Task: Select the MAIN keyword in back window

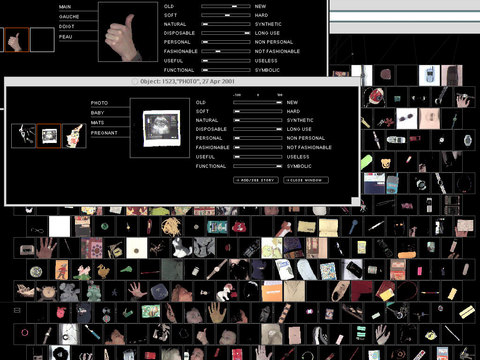Action: [65, 7]
